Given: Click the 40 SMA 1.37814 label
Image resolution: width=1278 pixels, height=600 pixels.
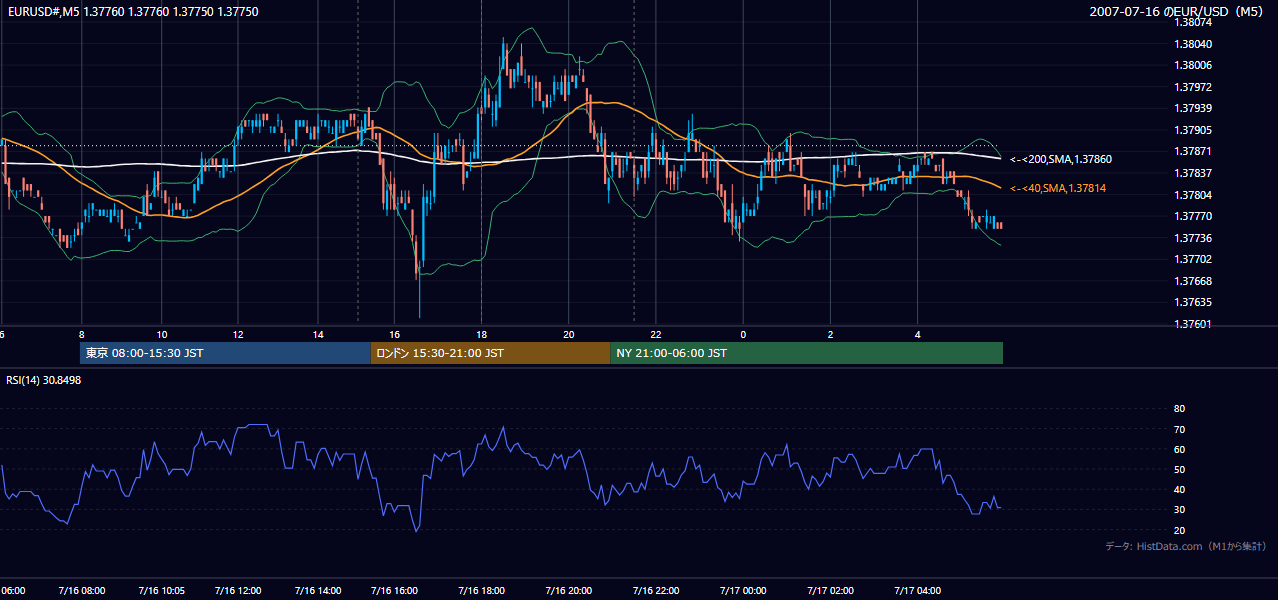Looking at the screenshot, I should pos(1058,188).
